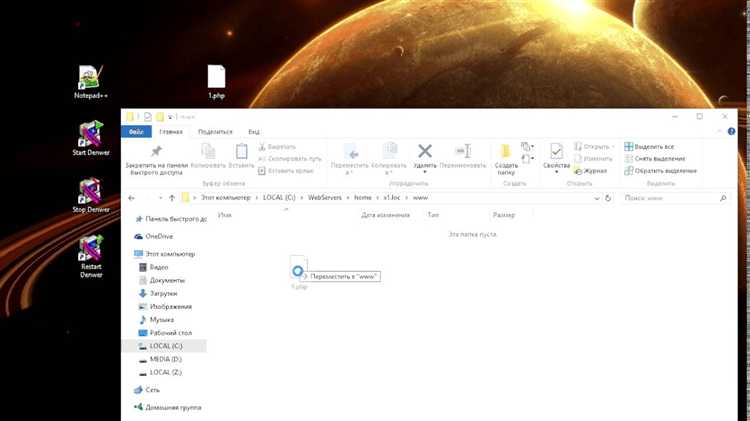750x421 pixels.
Task: Create a new folder (Создать папку)
Action: [x=506, y=159]
